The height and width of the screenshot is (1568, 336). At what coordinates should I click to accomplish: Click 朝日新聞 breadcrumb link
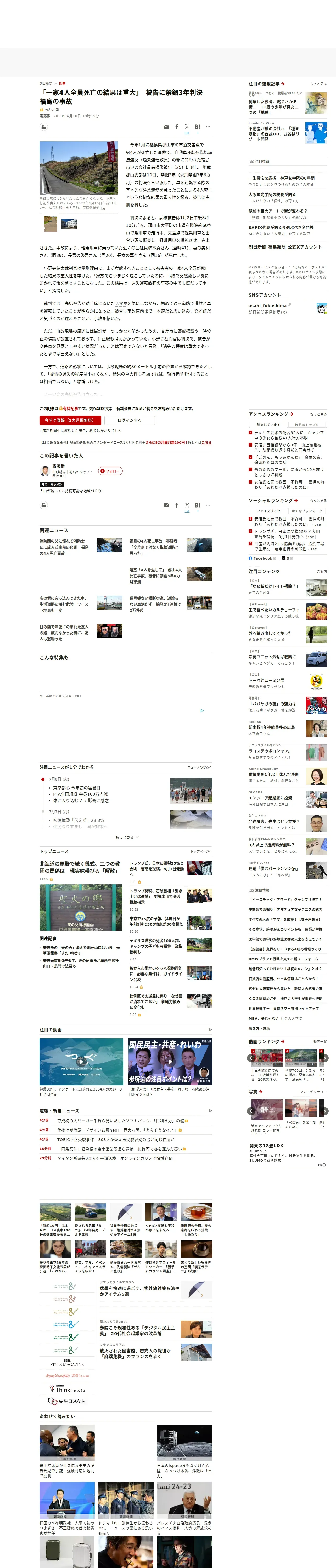point(46,83)
